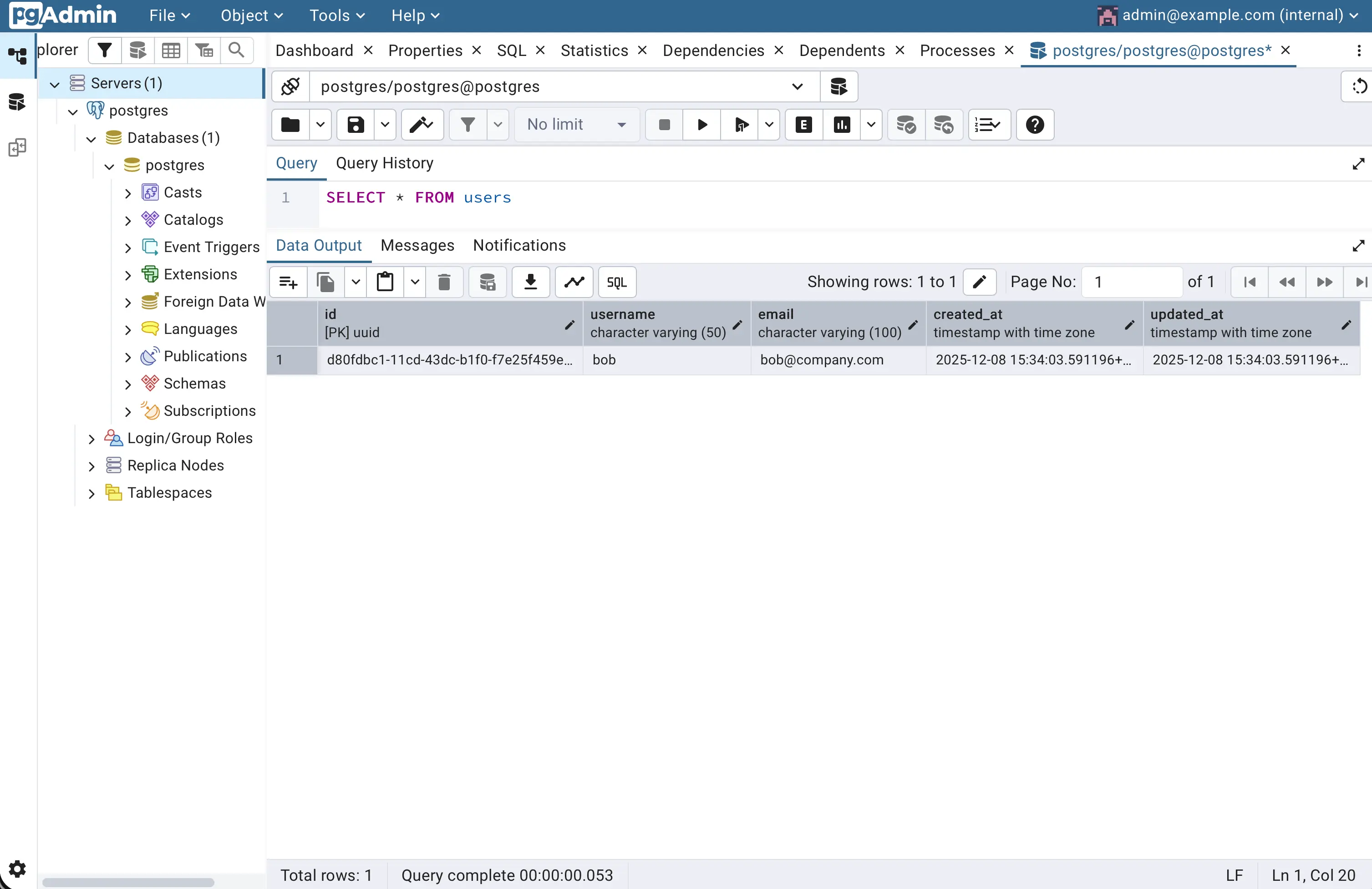Click the Execute script play button
This screenshot has height=889, width=1372.
pos(701,125)
